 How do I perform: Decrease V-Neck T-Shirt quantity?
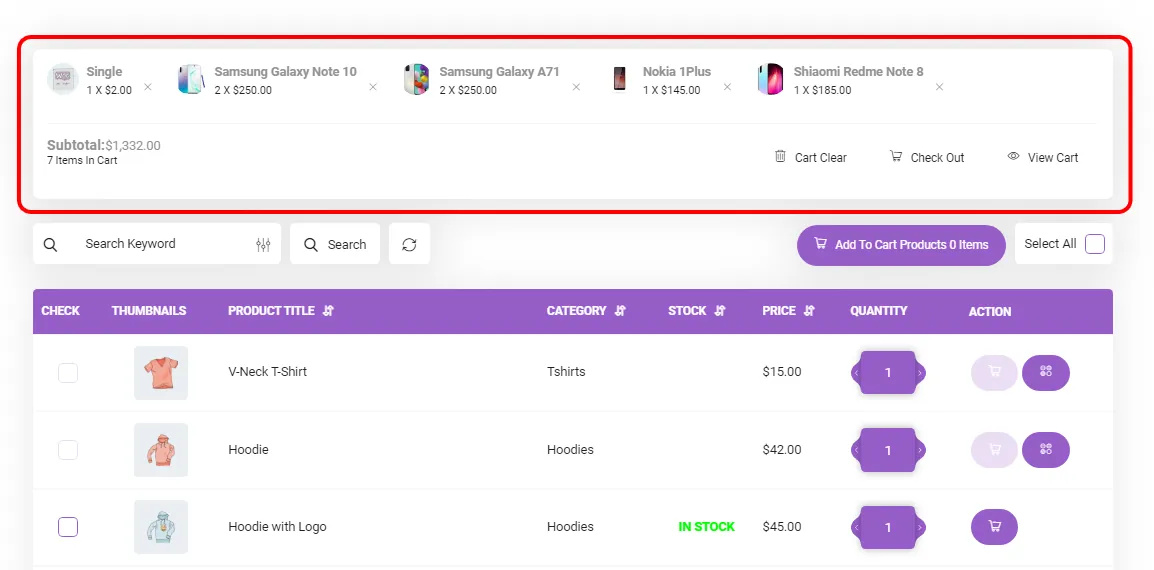point(857,373)
